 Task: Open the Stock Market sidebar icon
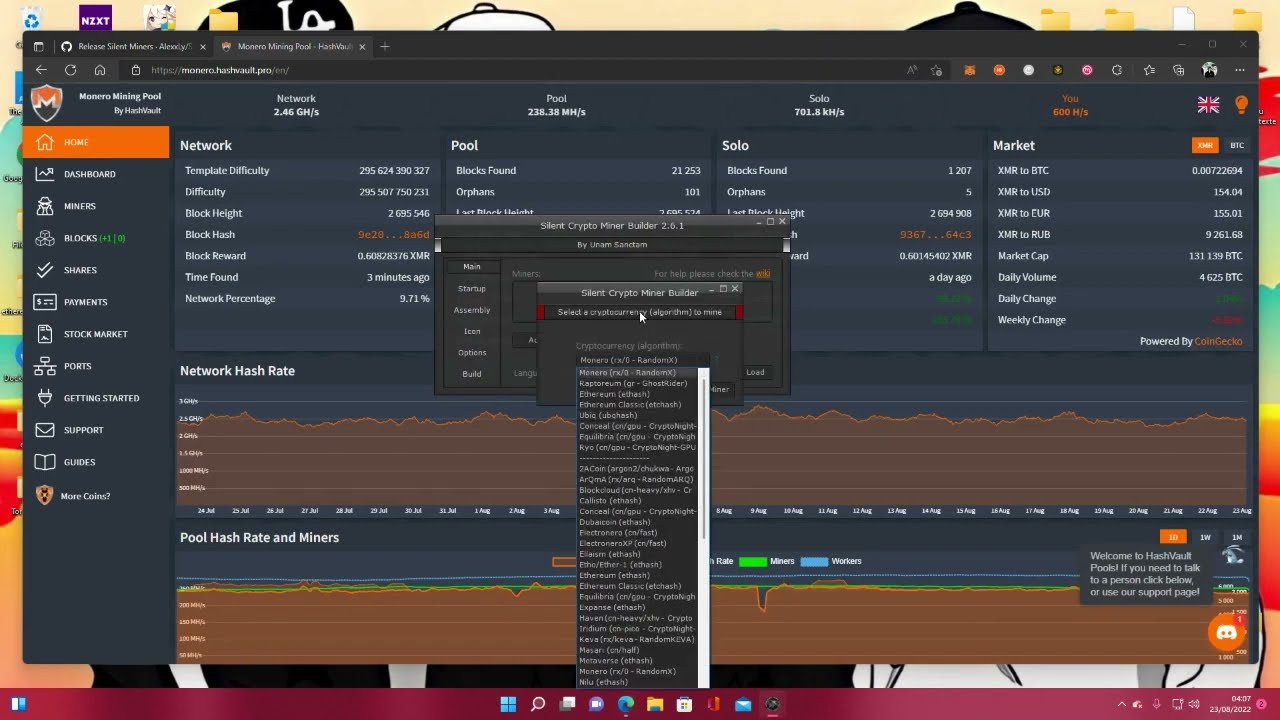(44, 334)
